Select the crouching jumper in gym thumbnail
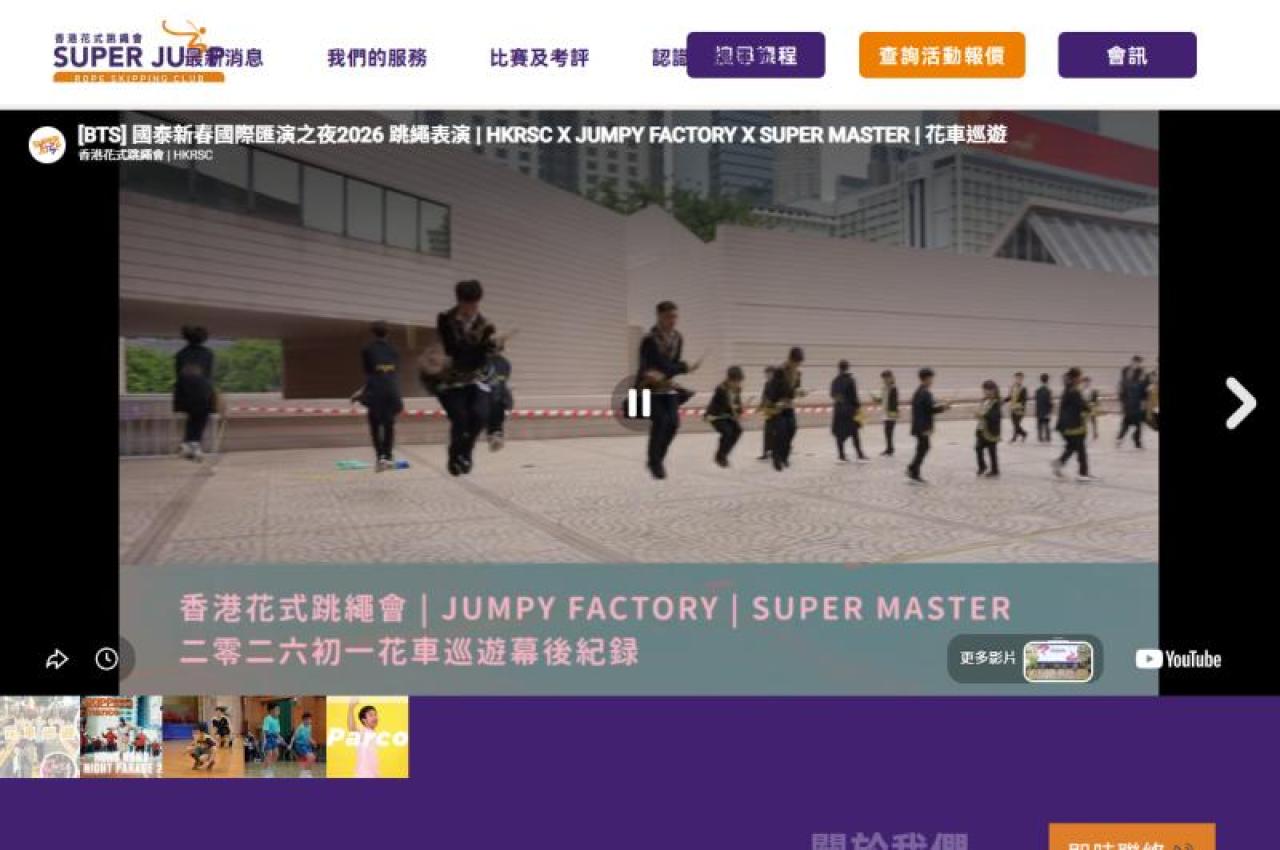Viewport: 1280px width, 850px height. point(203,737)
